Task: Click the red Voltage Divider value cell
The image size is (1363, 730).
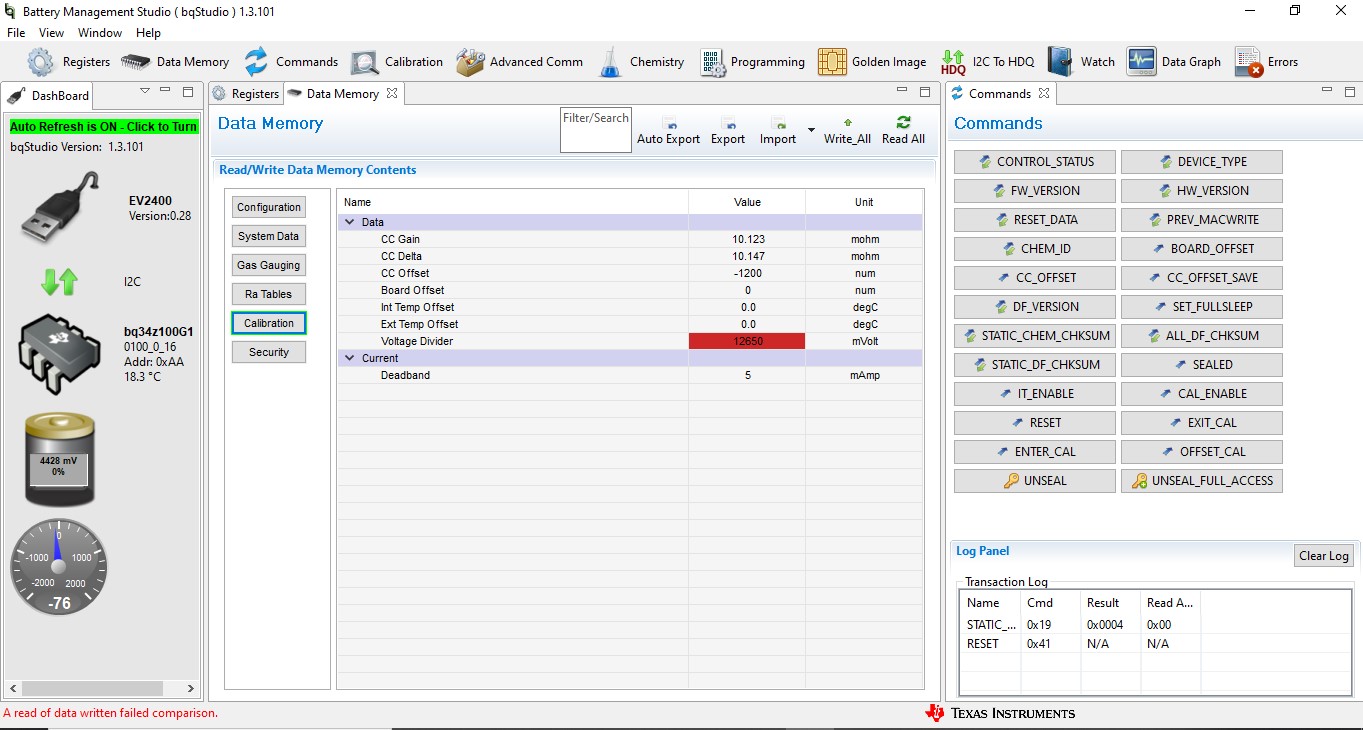Action: [747, 341]
